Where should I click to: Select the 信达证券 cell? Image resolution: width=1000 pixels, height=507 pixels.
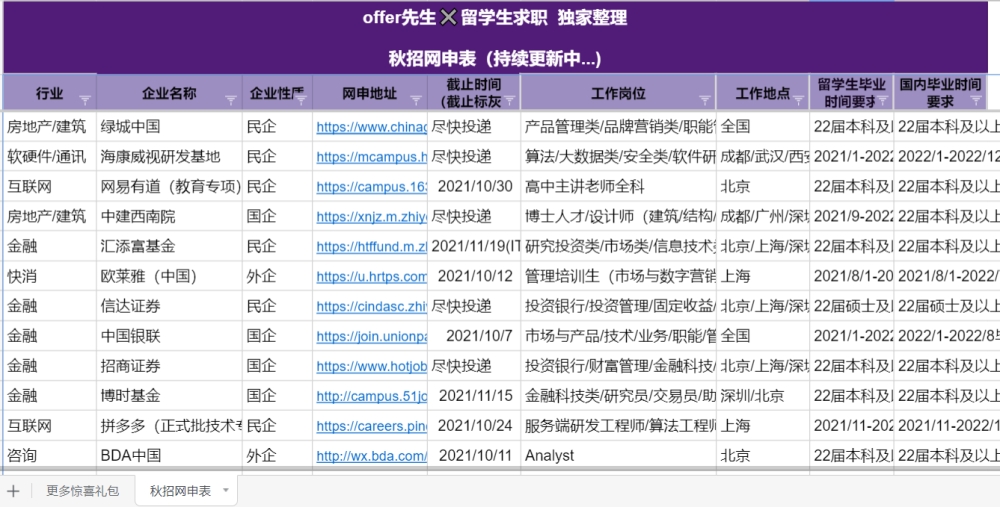click(x=169, y=306)
